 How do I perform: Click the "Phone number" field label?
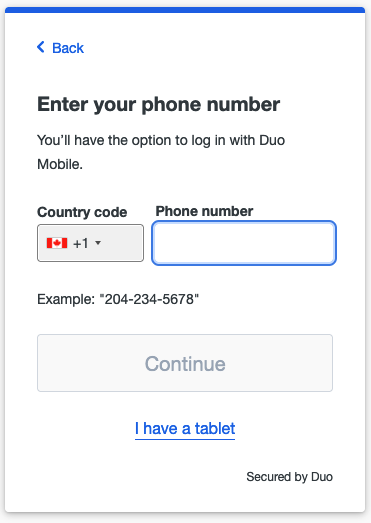[204, 211]
